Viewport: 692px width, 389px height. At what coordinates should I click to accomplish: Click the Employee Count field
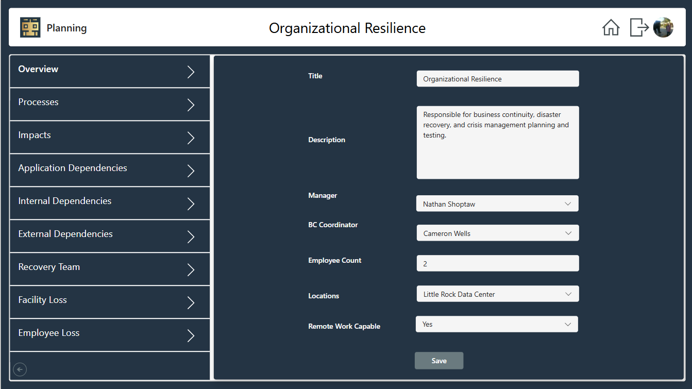(497, 263)
